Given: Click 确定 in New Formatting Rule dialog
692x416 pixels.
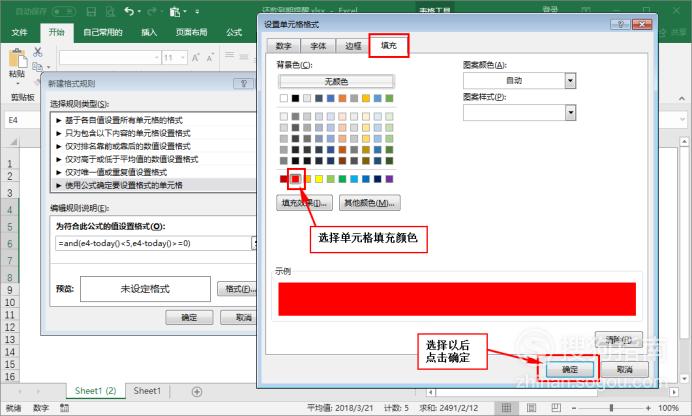Looking at the screenshot, I should click(x=189, y=317).
